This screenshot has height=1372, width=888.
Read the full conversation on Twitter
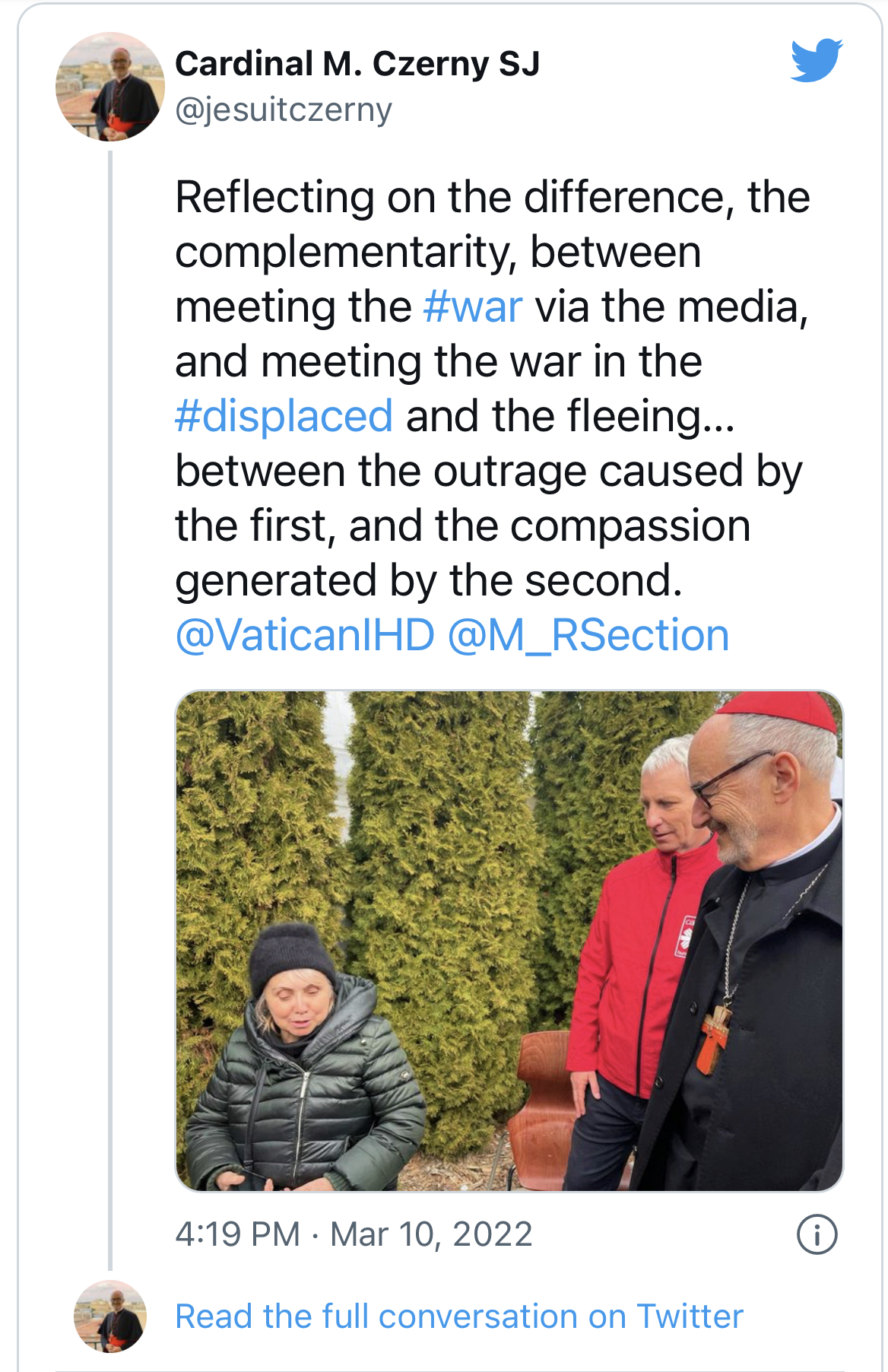coord(459,1316)
